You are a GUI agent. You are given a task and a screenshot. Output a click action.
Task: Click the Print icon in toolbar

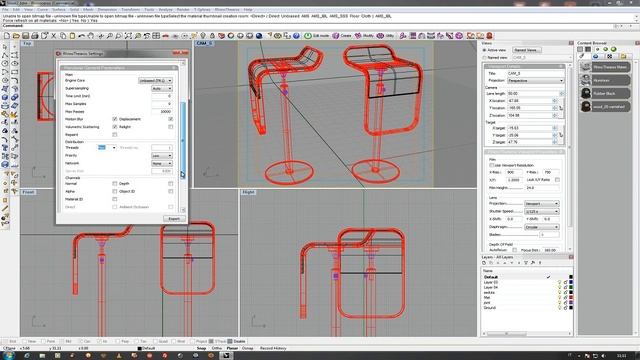pos(35,36)
